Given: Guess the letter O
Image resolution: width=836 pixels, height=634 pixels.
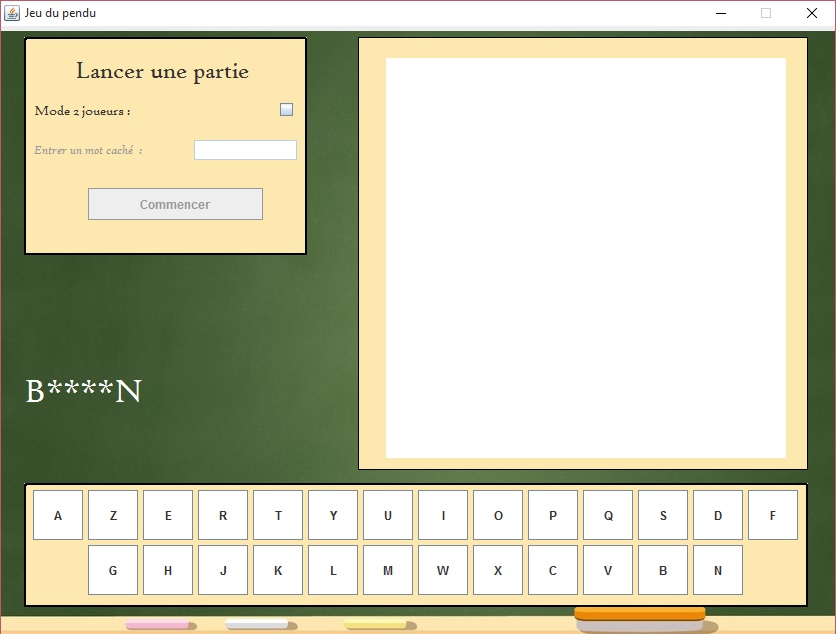Looking at the screenshot, I should click(498, 515).
